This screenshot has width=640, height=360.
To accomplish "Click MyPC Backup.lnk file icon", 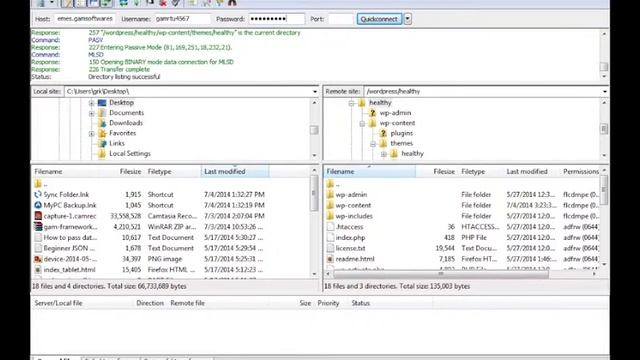I will (x=38, y=205).
